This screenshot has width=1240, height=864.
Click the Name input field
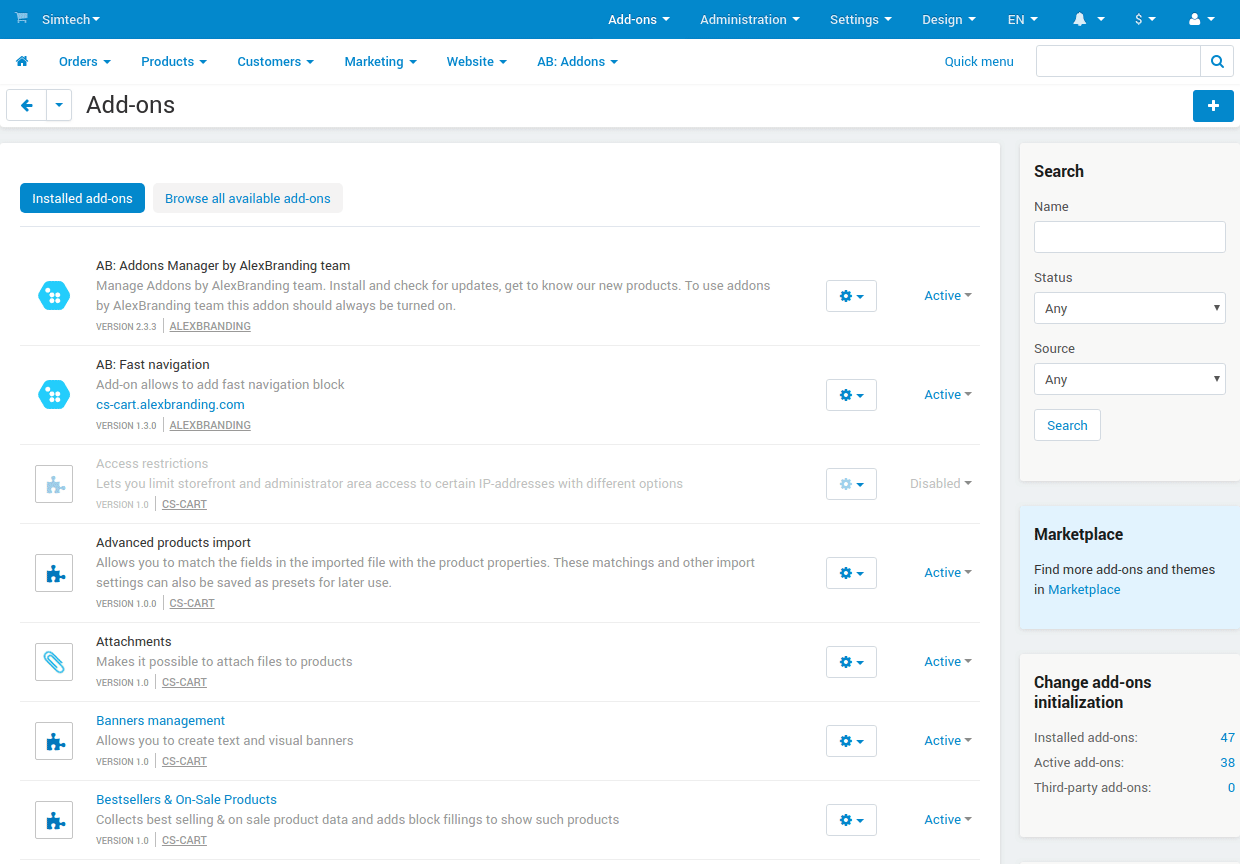(1129, 238)
